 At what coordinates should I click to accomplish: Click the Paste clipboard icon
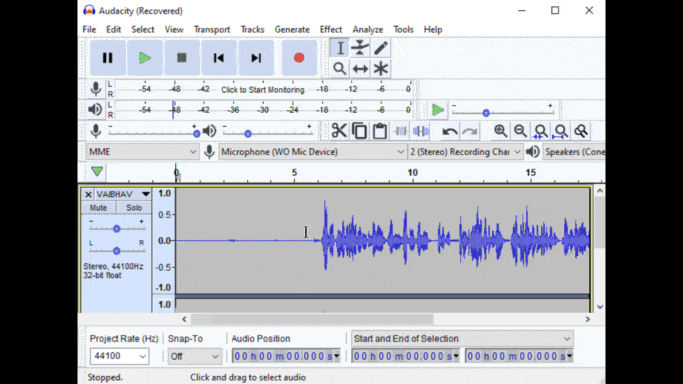coord(380,131)
